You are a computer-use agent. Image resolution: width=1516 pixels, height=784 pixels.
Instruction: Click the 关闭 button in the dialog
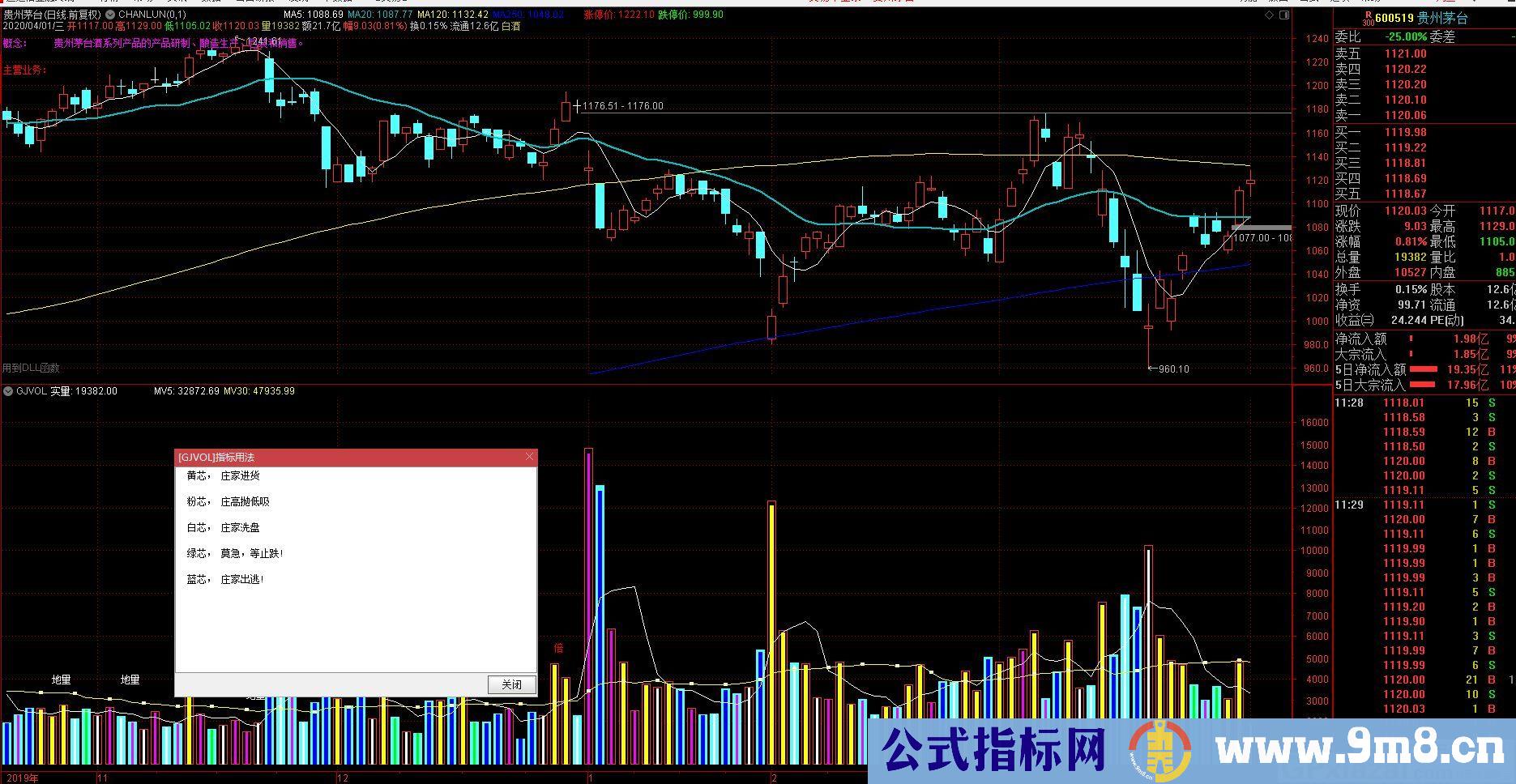click(x=511, y=684)
